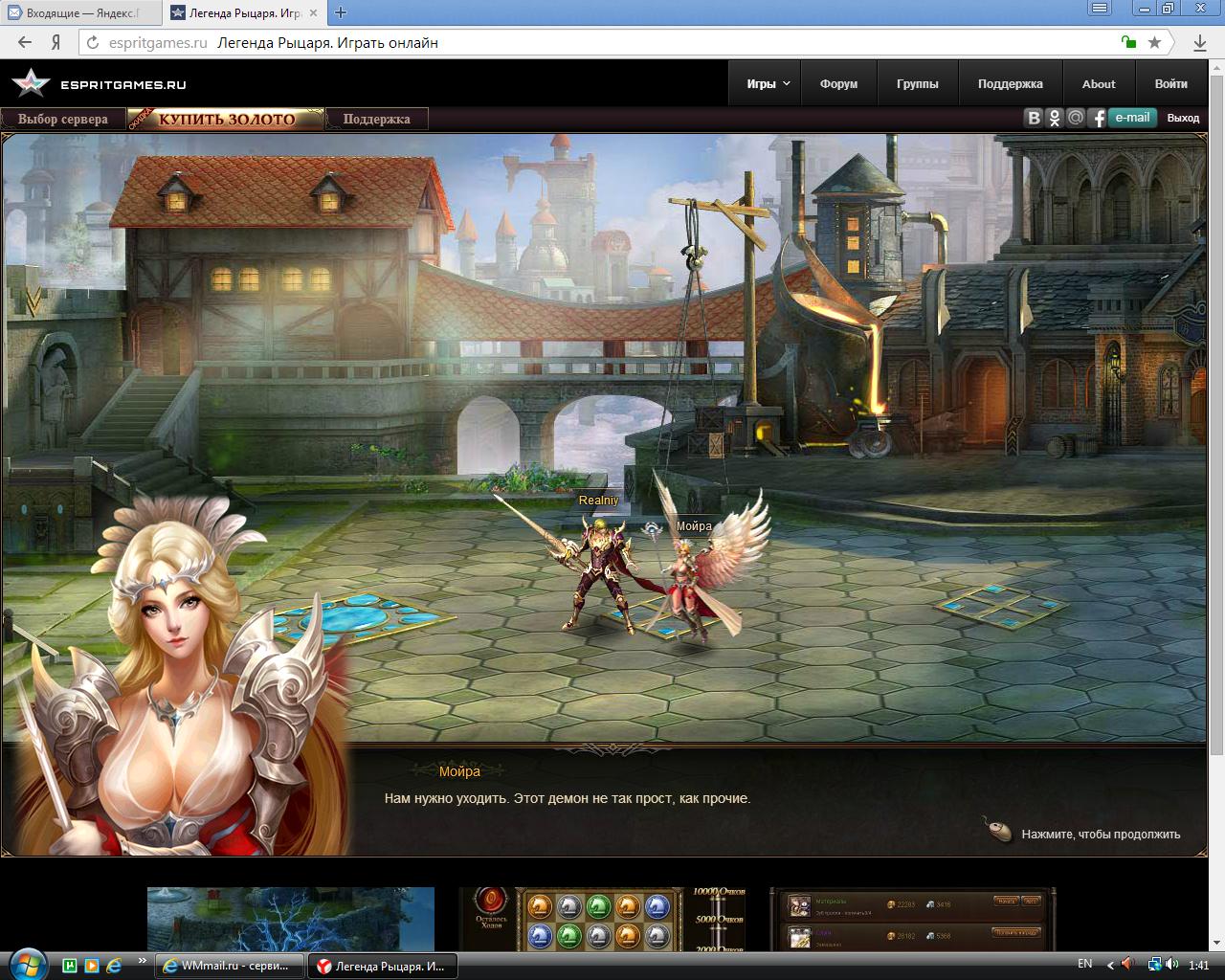Open the Windows Start button
Viewport: 1225px width, 980px height.
click(26, 965)
